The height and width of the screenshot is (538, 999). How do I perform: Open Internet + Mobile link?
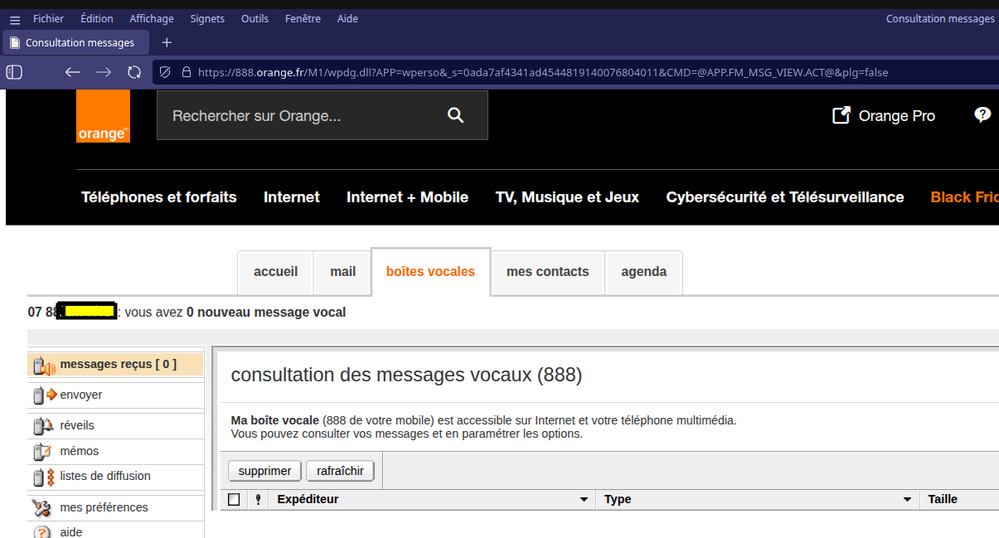(407, 198)
